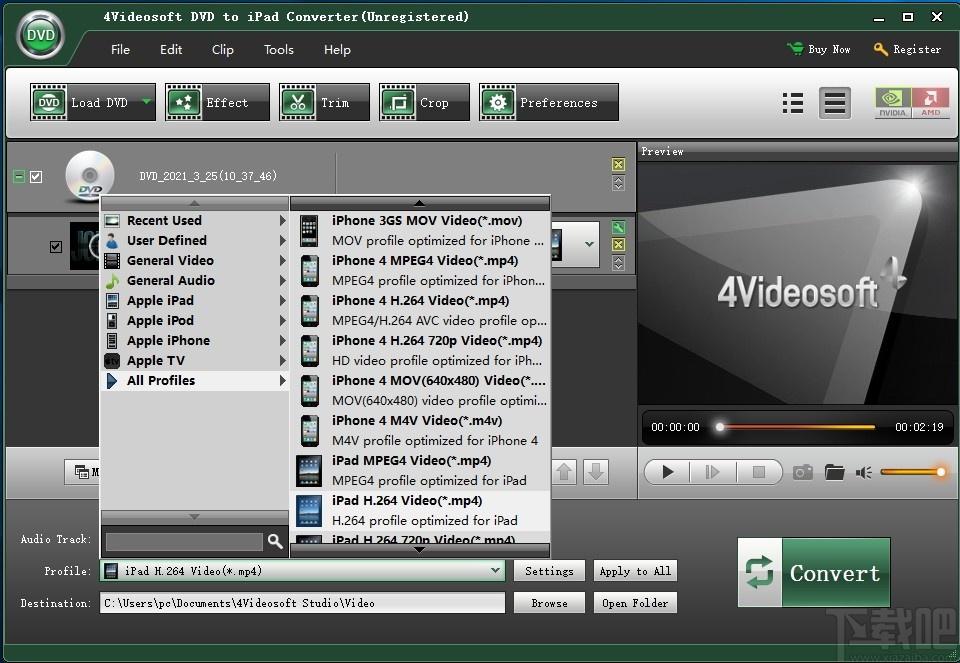The width and height of the screenshot is (960, 663).
Task: Click the Destination path field
Action: tap(302, 603)
